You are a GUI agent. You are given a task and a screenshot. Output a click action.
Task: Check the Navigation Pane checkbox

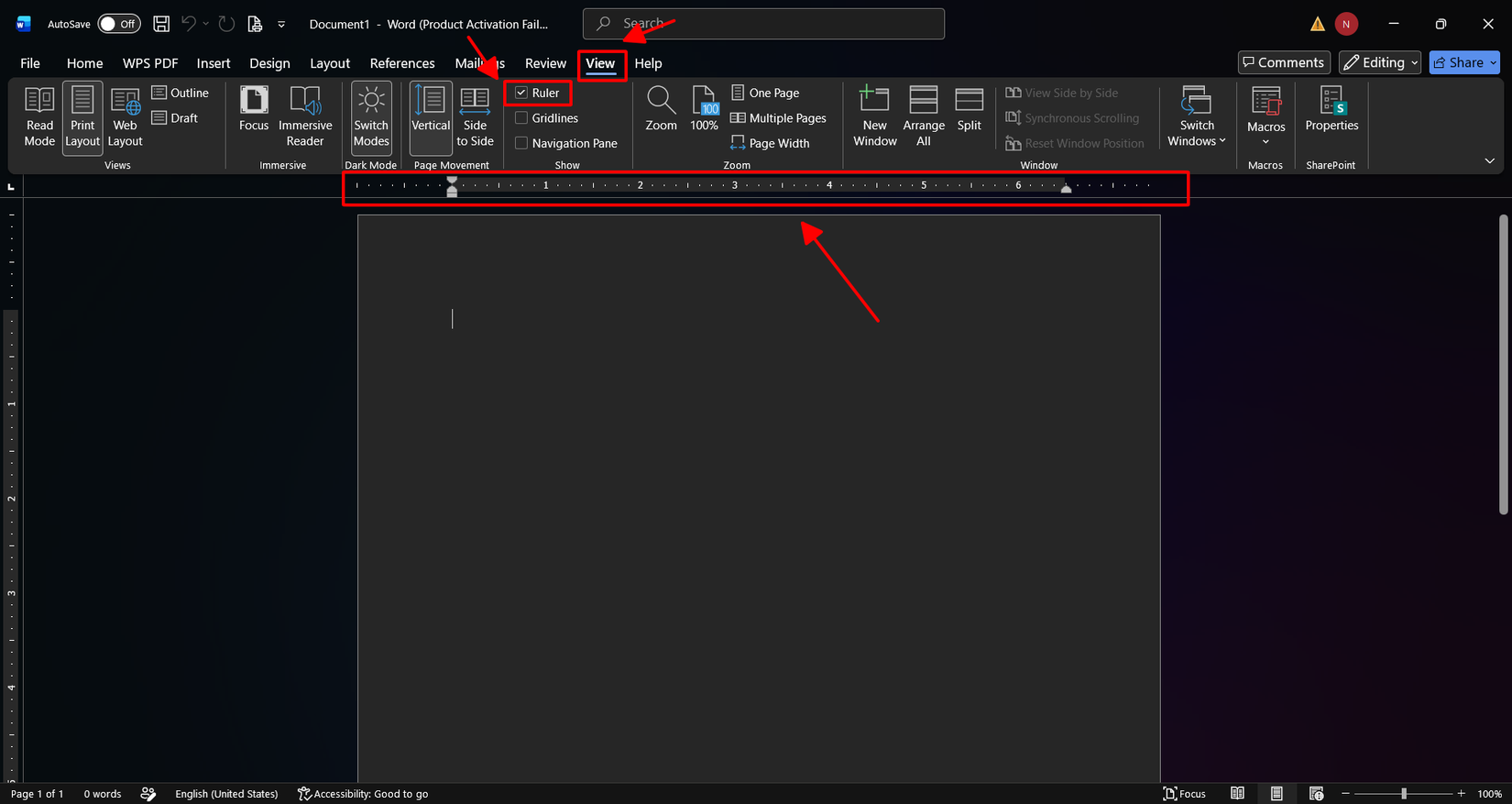[x=521, y=143]
